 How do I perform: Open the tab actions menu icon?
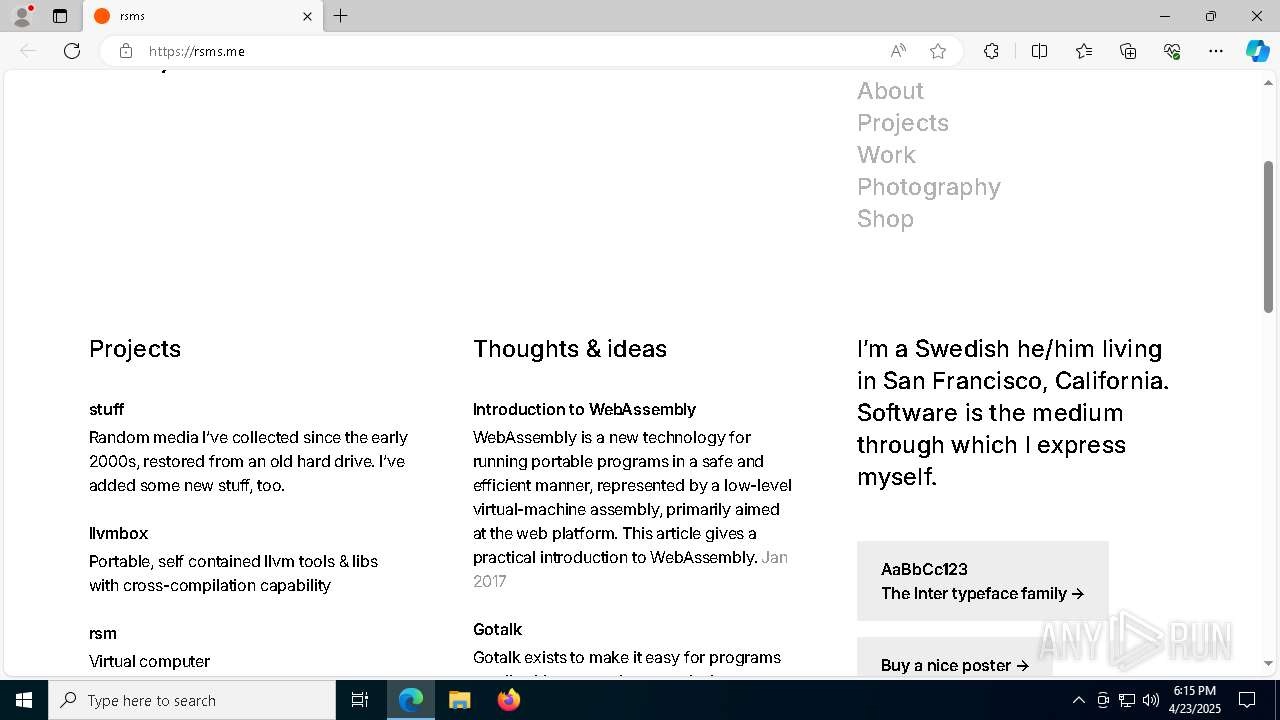coord(60,16)
